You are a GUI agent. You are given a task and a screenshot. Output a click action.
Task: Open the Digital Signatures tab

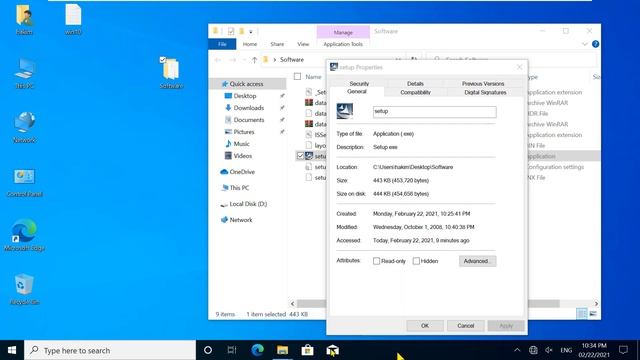click(x=485, y=92)
